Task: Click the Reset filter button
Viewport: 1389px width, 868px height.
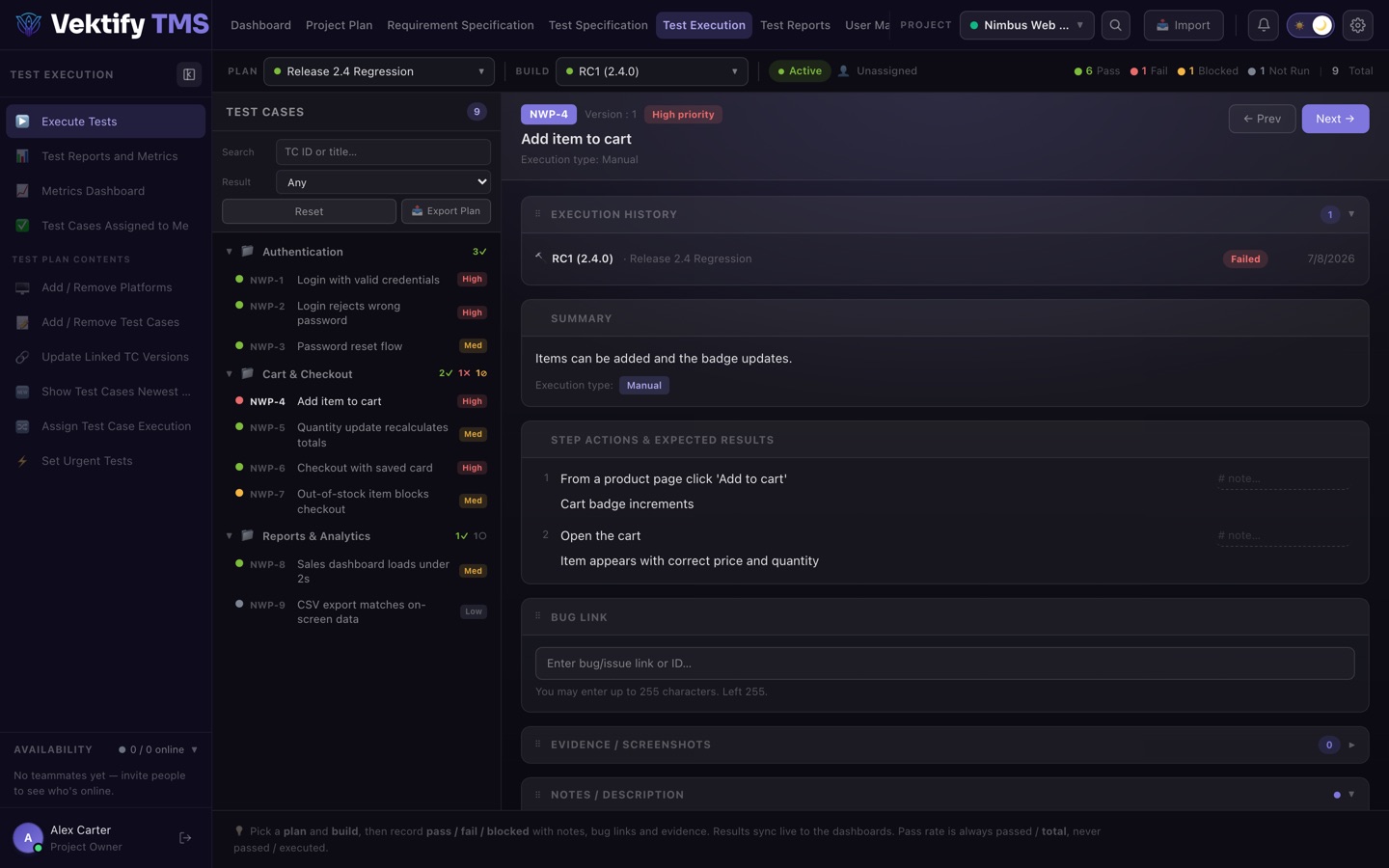Action: (309, 211)
